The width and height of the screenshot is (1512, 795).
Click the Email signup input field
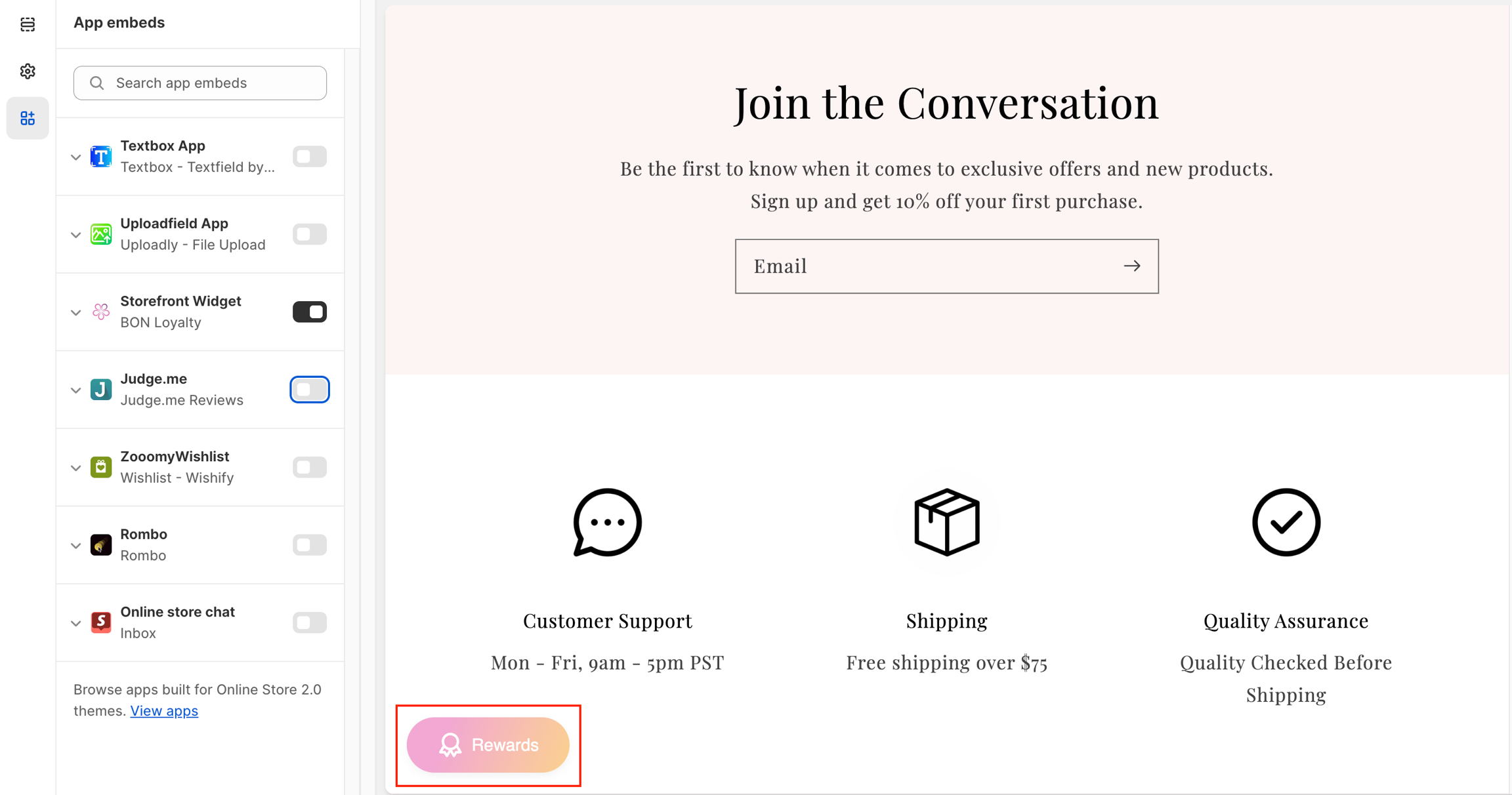pos(925,266)
